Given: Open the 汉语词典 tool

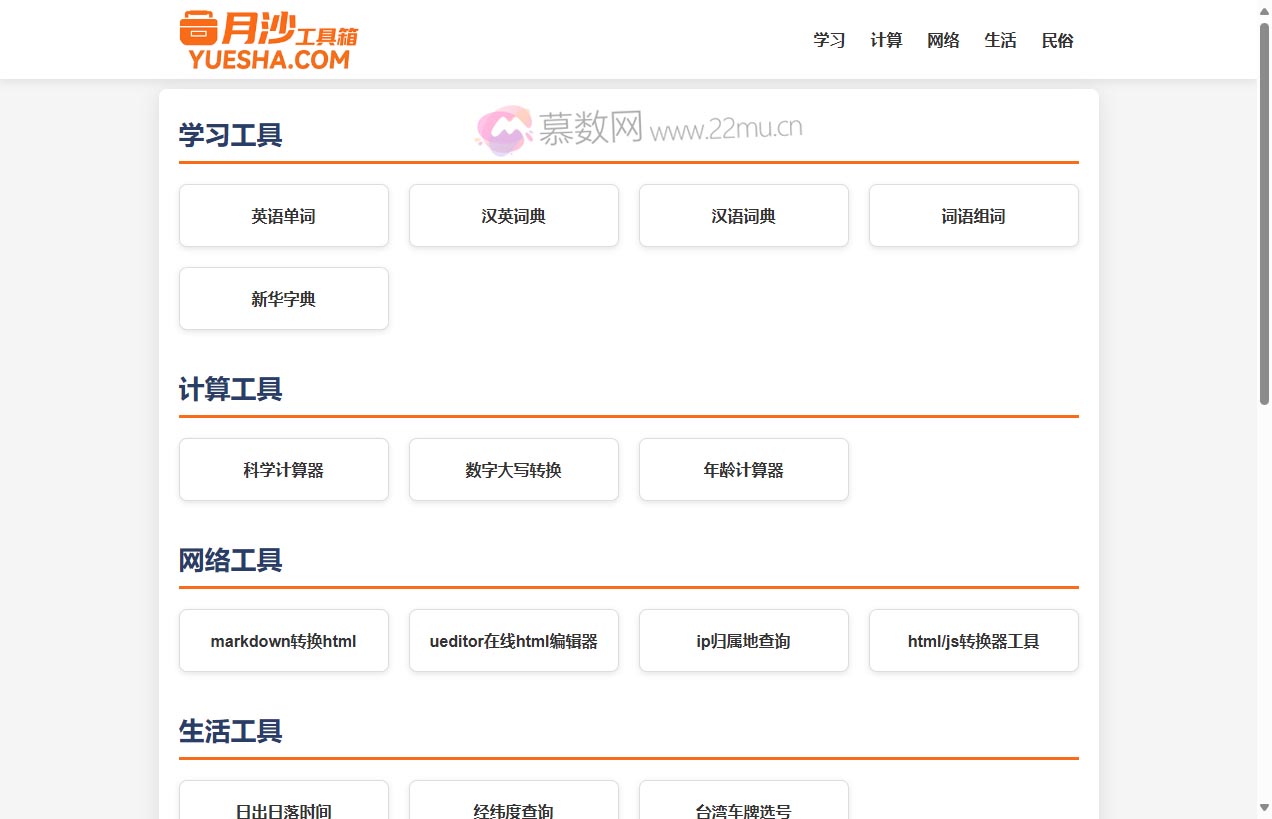Looking at the screenshot, I should [x=743, y=215].
